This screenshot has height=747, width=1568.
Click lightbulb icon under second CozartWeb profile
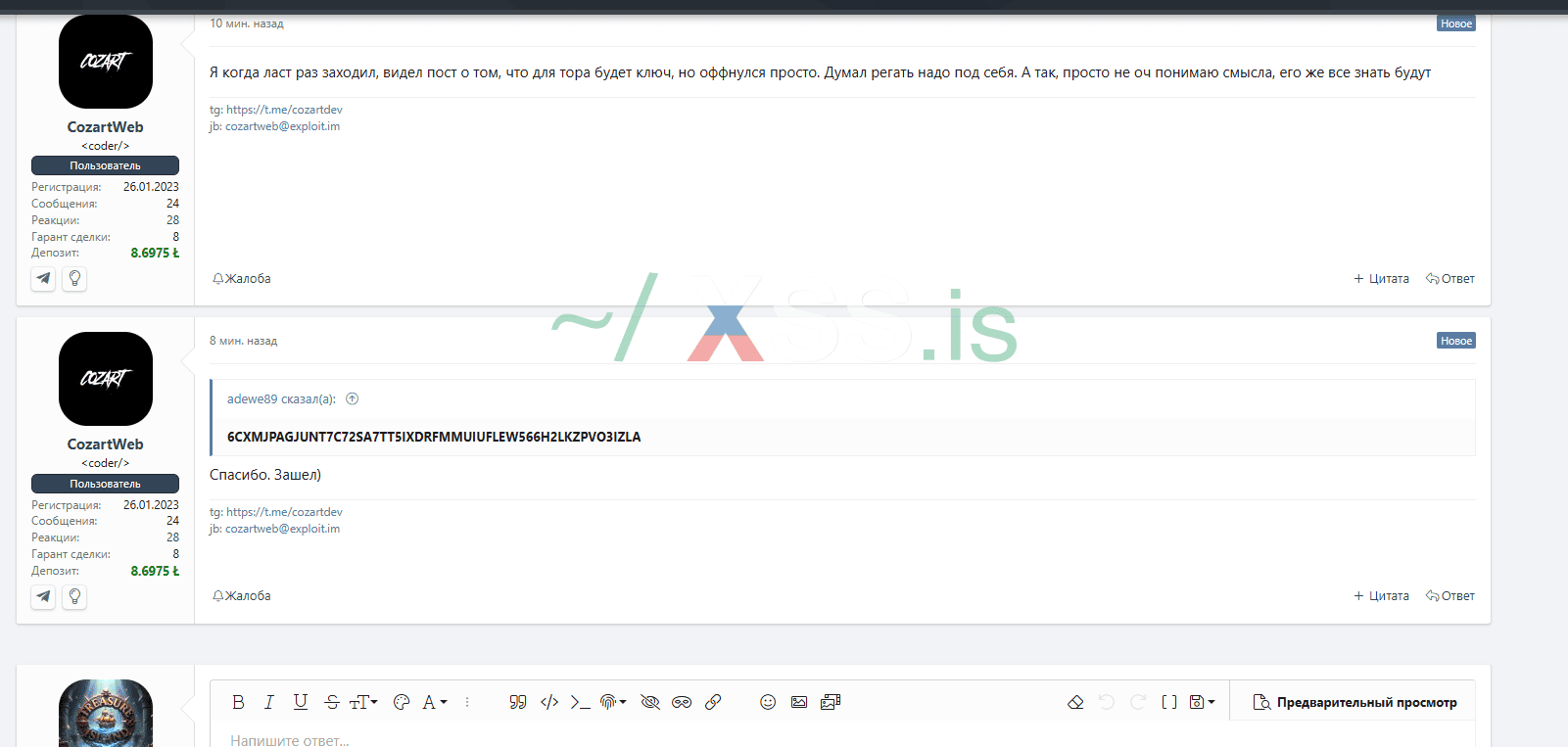pyautogui.click(x=74, y=596)
